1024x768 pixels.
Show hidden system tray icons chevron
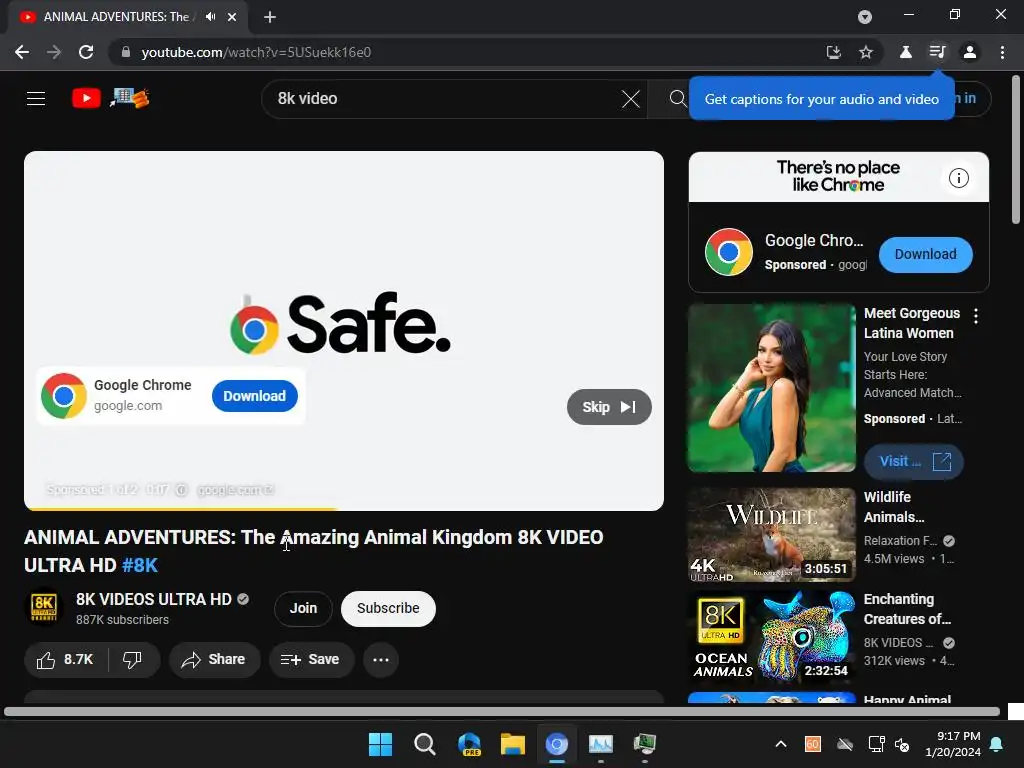780,744
